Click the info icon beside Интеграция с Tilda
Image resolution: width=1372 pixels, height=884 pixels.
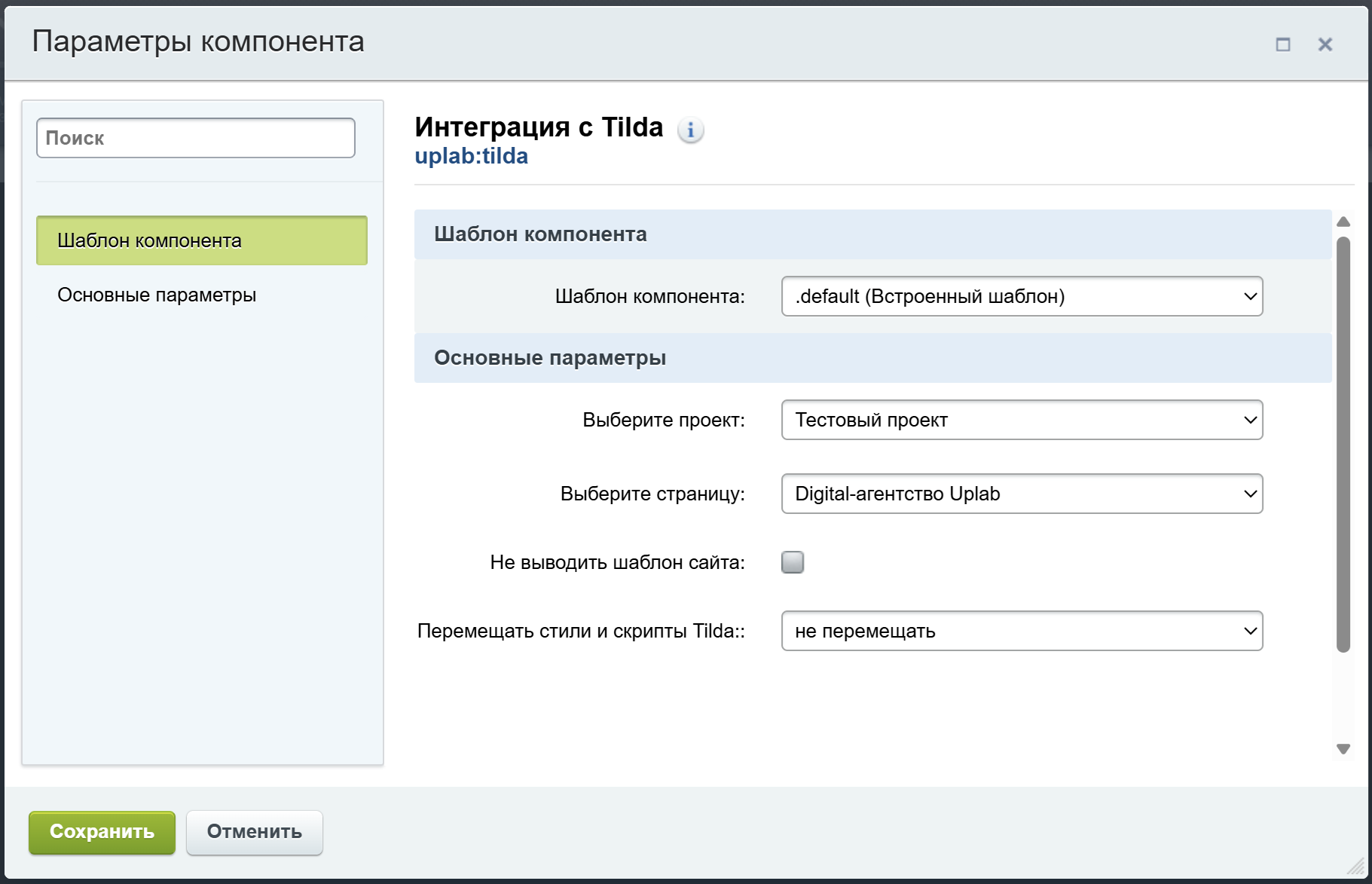tap(690, 130)
